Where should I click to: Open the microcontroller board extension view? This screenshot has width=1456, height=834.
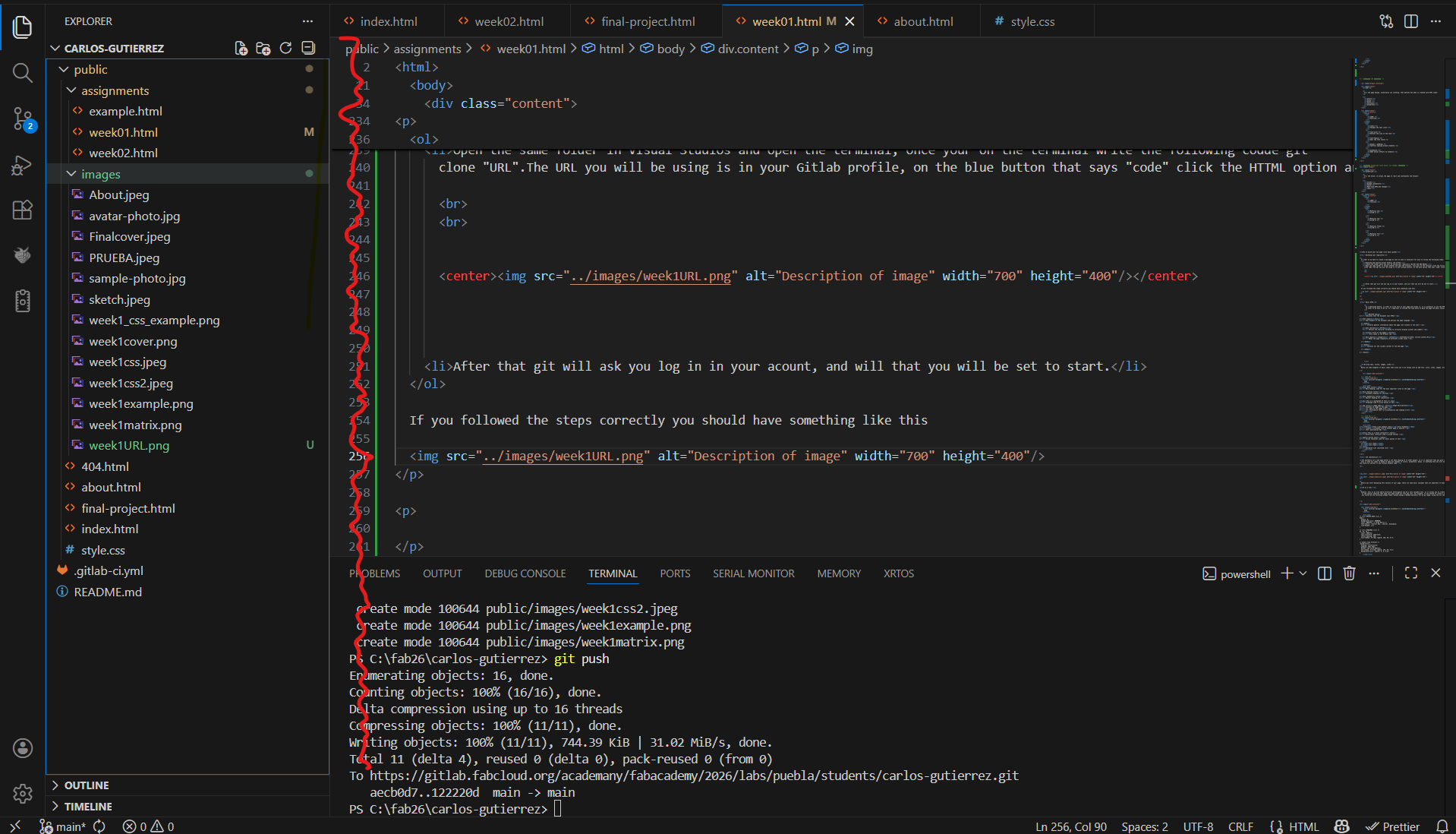pos(23,301)
